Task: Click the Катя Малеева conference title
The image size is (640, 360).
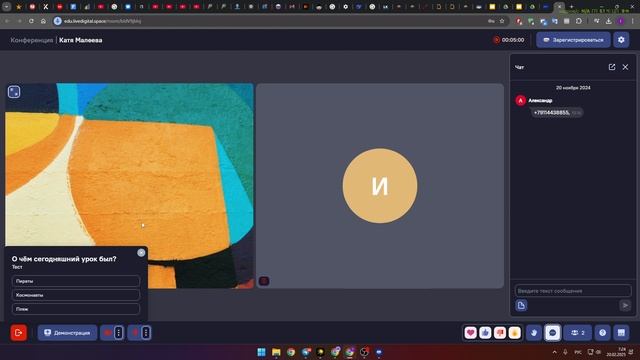Action: point(80,40)
